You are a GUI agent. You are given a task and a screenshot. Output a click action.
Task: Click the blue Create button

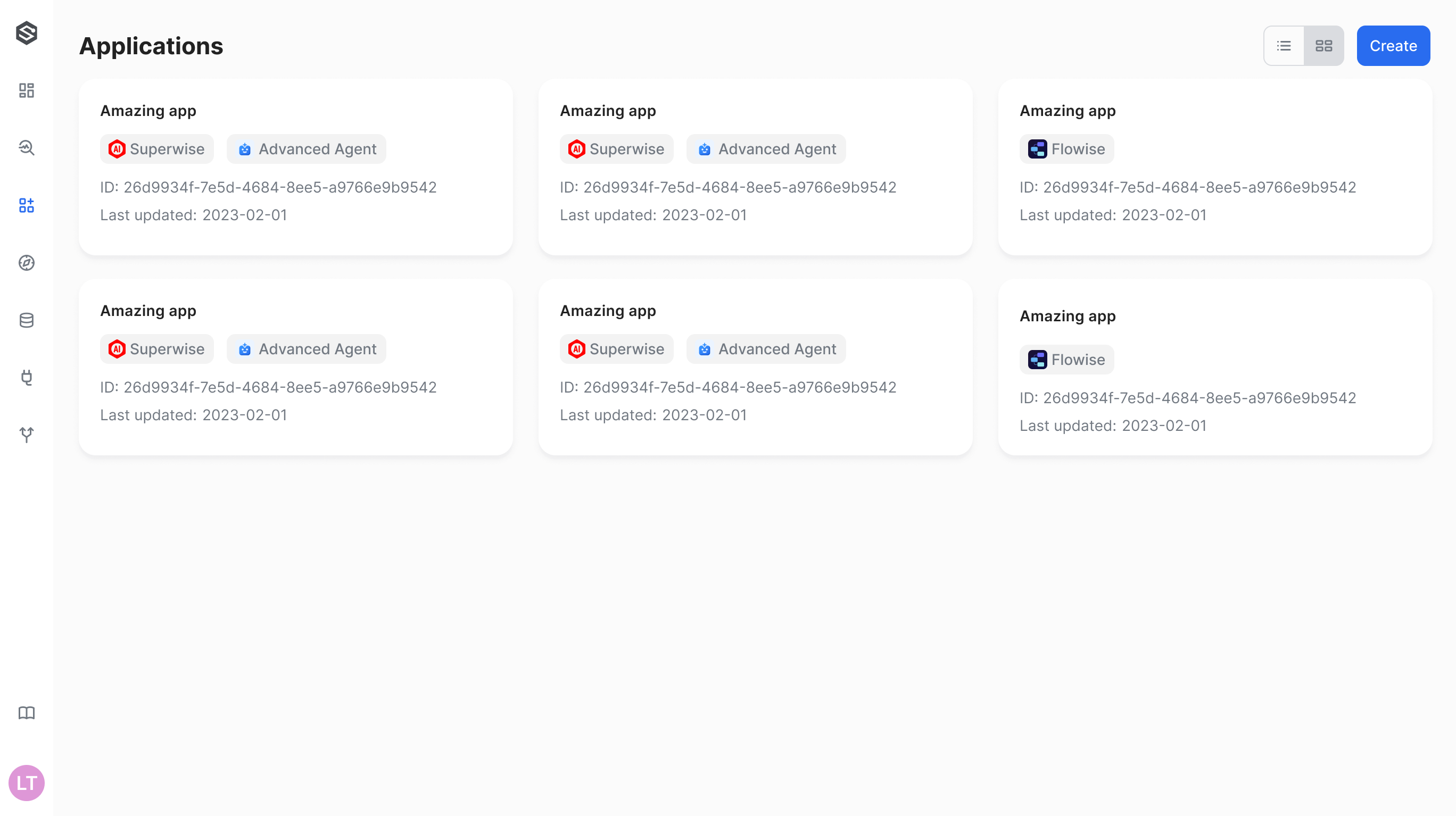tap(1393, 46)
